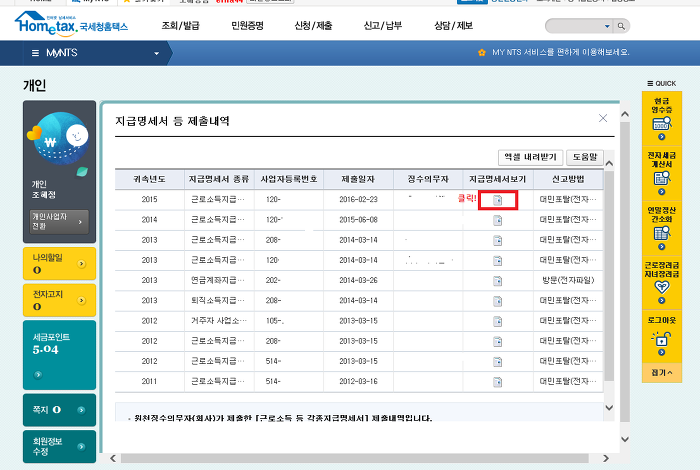View statement for 2012 row numbered 208-

pos(497,341)
